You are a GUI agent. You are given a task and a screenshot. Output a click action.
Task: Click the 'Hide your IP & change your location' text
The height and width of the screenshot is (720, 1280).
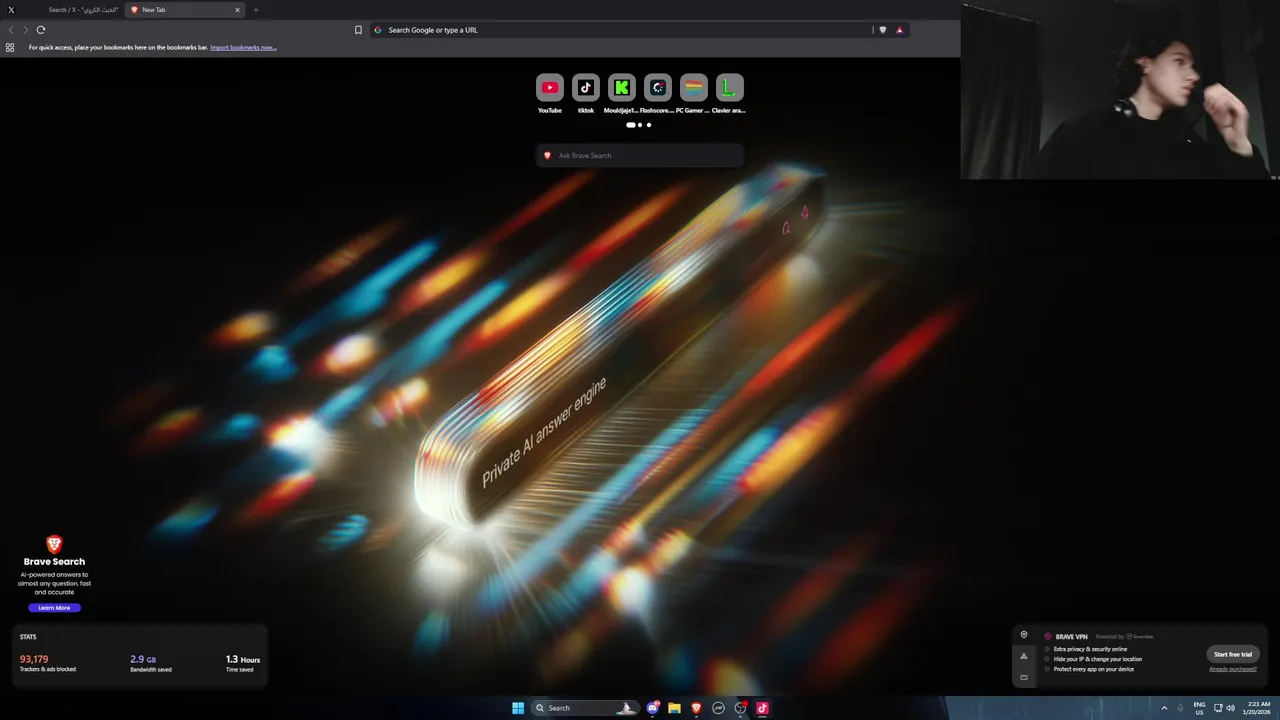point(1098,659)
